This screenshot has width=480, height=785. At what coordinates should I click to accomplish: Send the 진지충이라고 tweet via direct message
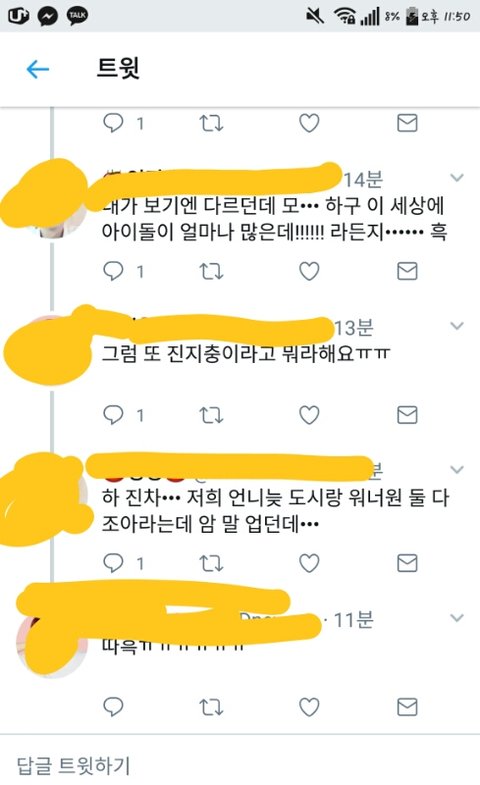pos(407,415)
